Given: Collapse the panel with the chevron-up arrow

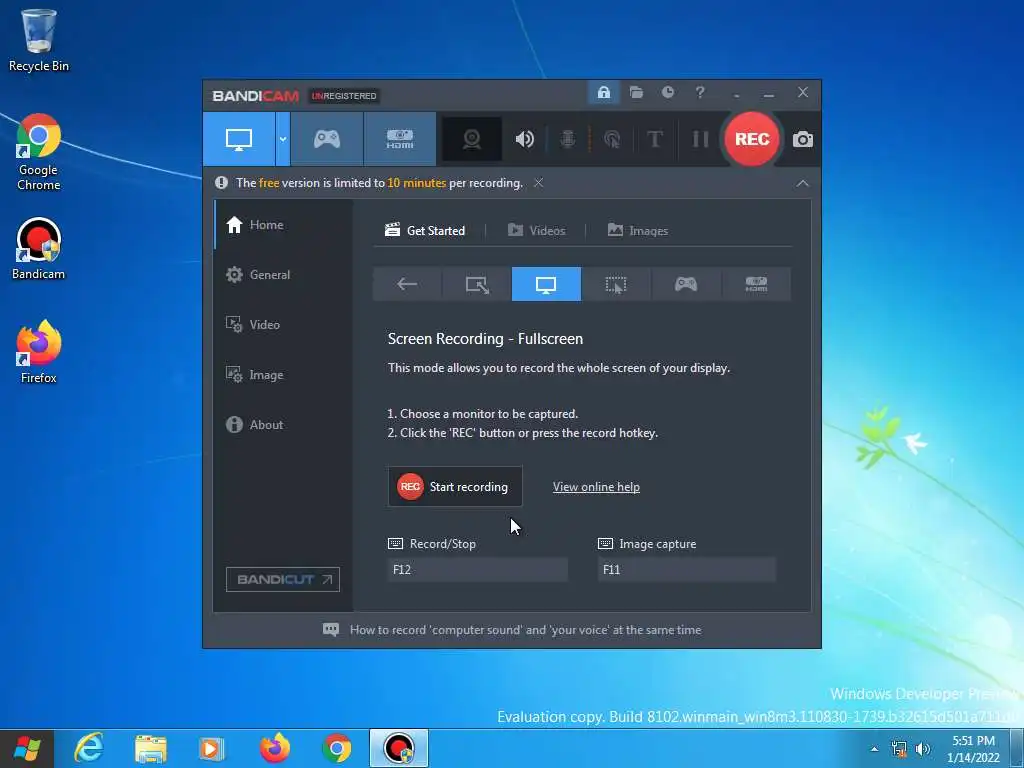Looking at the screenshot, I should (x=803, y=184).
